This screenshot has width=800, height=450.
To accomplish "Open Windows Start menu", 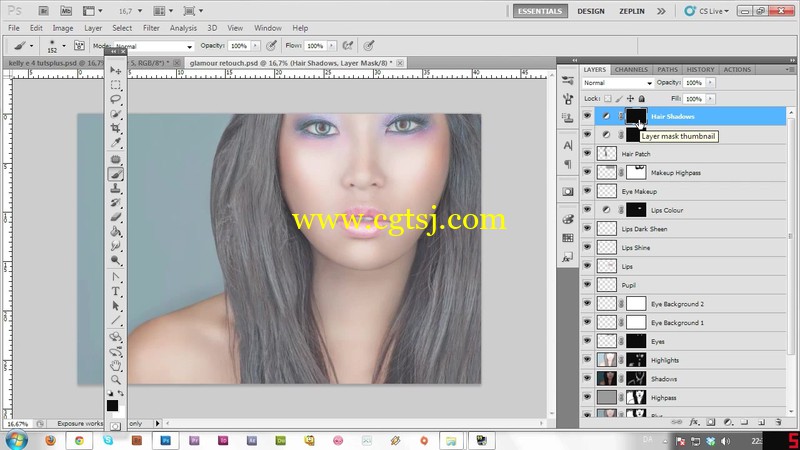I will [17, 440].
